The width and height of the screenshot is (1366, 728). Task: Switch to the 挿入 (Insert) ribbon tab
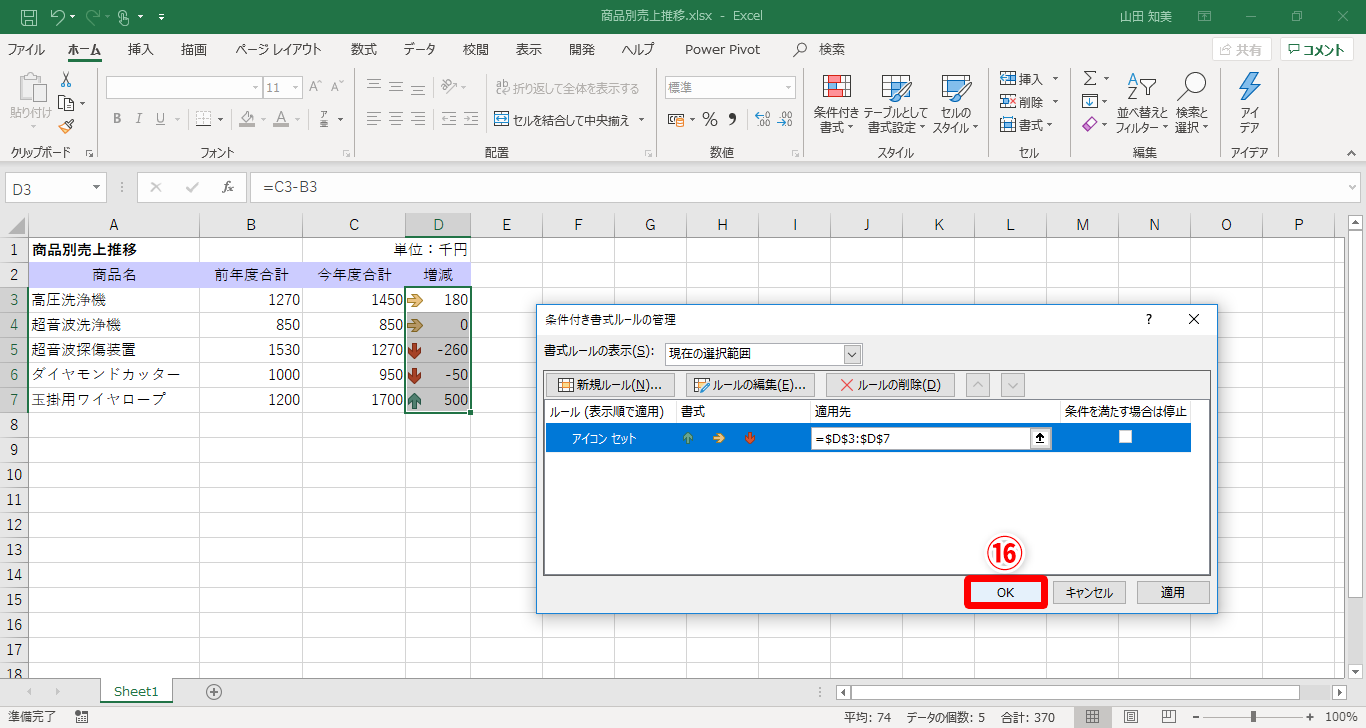coord(141,49)
